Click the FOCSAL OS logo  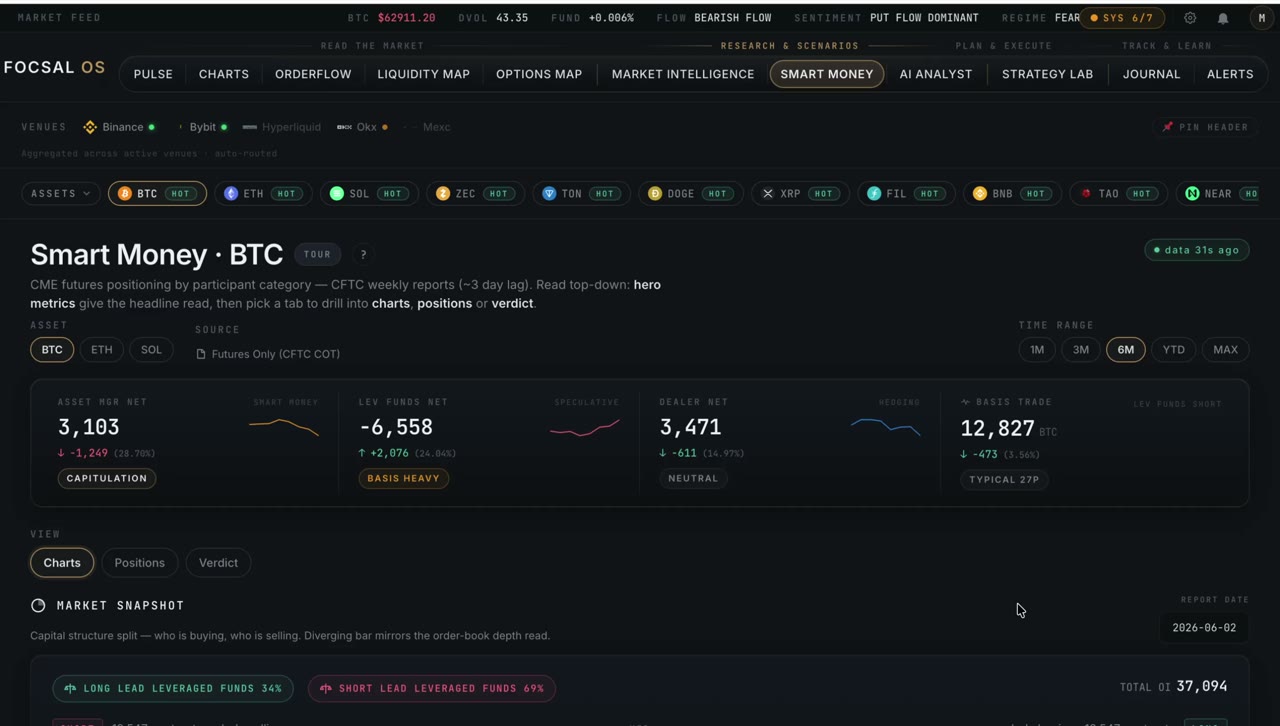[x=54, y=68]
